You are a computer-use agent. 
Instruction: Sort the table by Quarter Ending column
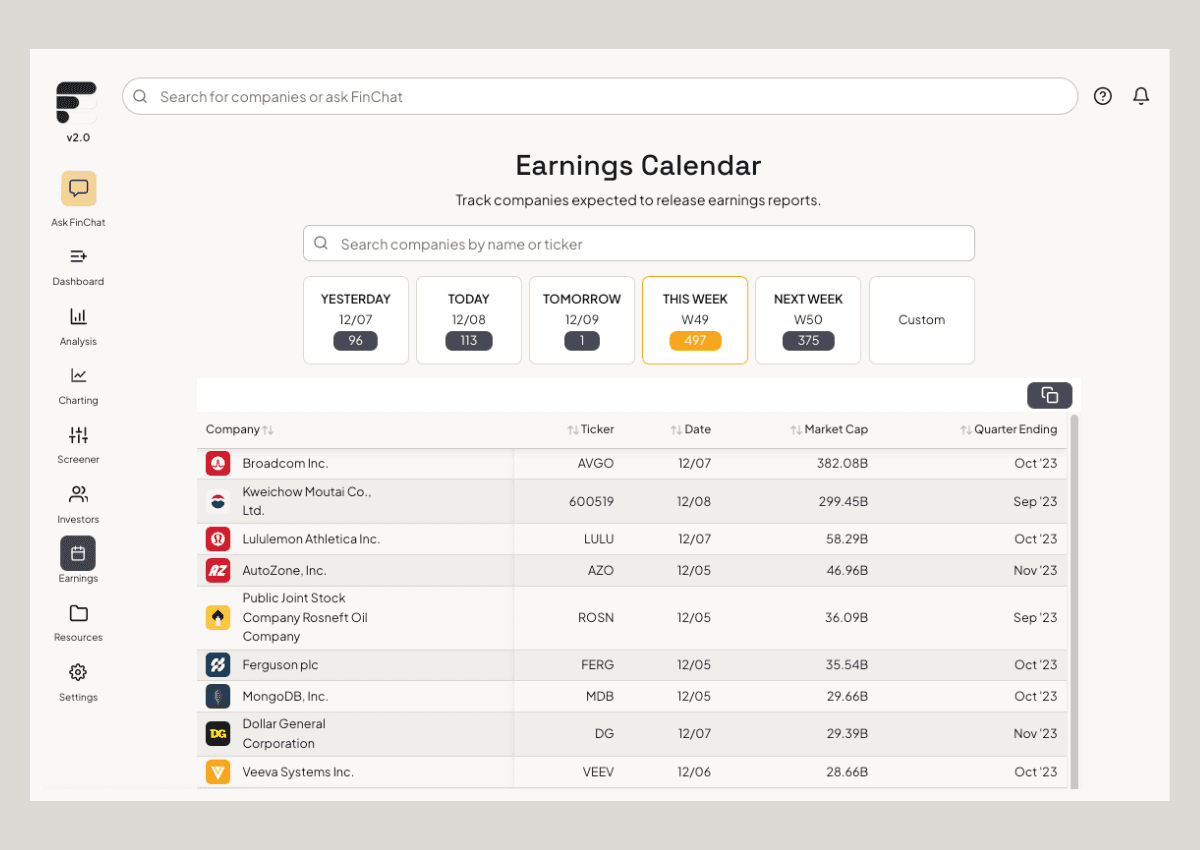tap(1009, 429)
